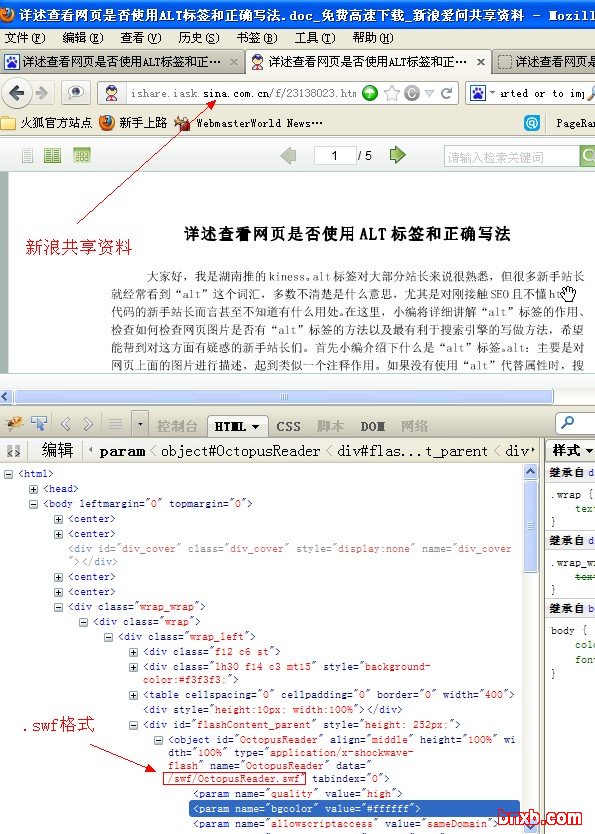Select the param name quality line
The height and width of the screenshot is (834, 595).
[x=298, y=794]
